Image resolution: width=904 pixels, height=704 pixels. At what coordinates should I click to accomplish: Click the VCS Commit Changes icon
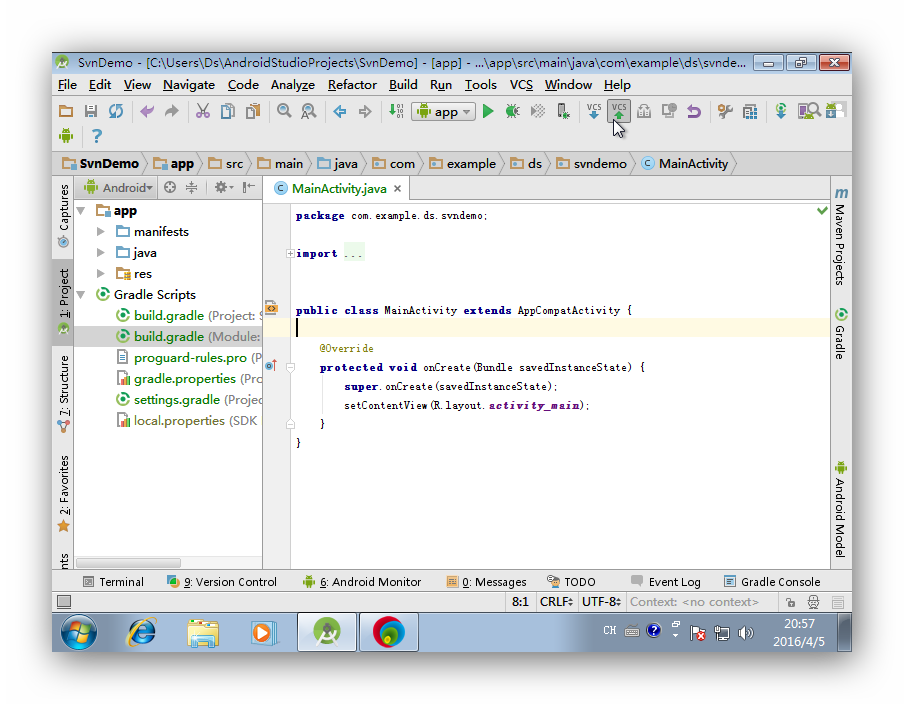point(618,111)
